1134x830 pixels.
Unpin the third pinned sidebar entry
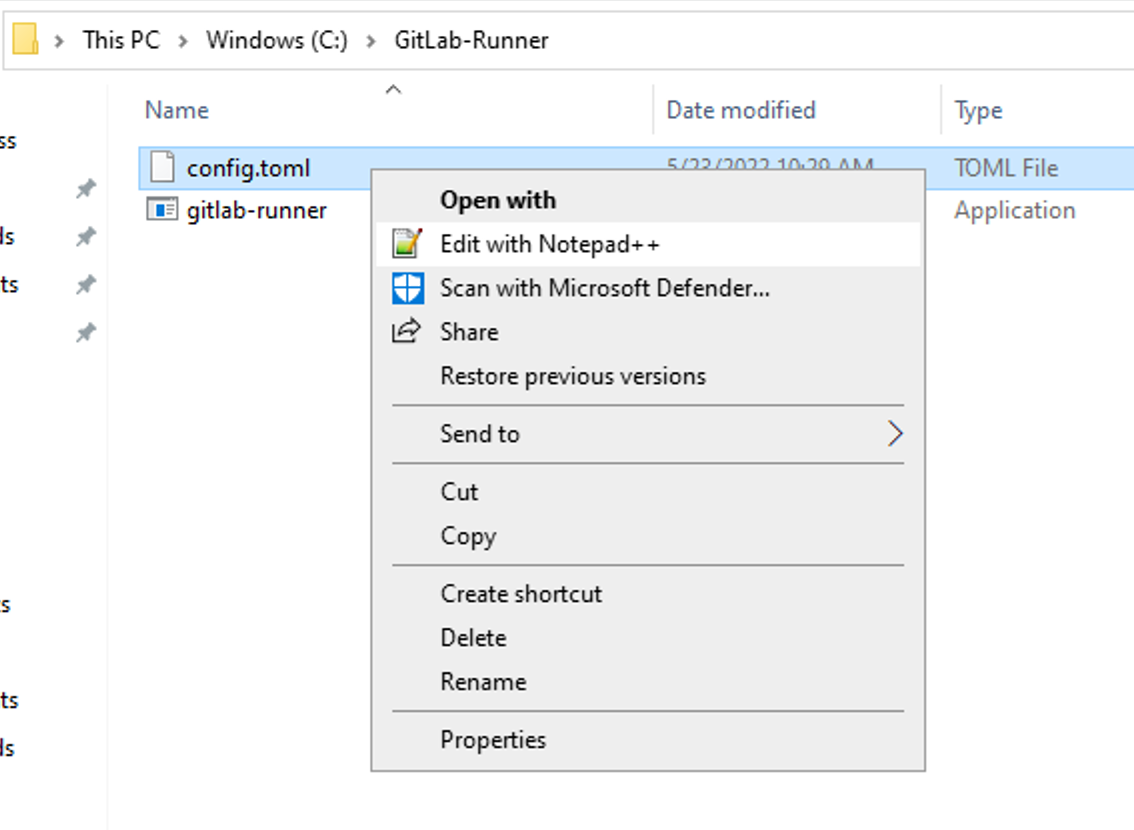click(x=86, y=284)
